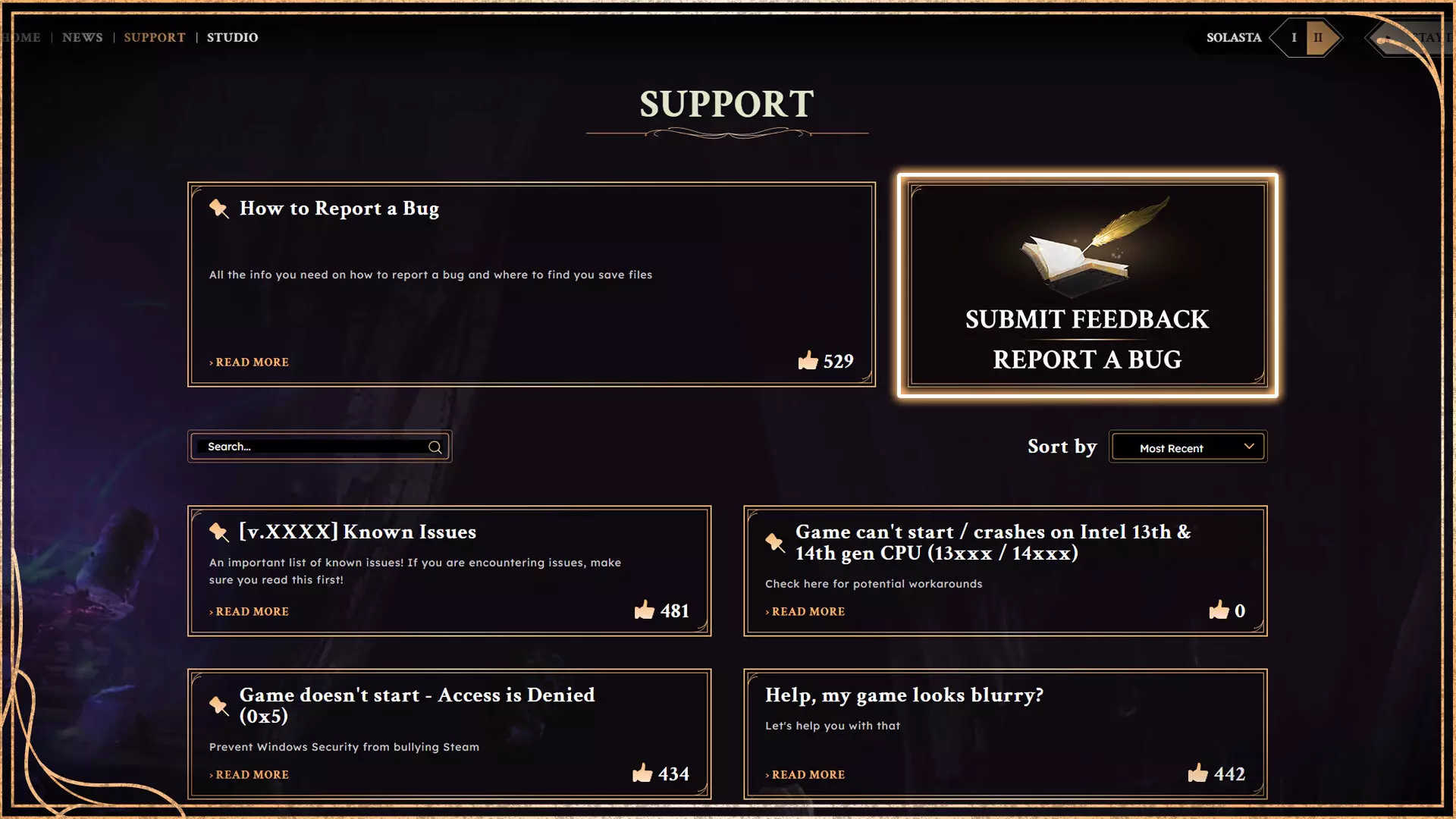Click the pin icon on Known Issues
1456x819 pixels.
[x=219, y=532]
